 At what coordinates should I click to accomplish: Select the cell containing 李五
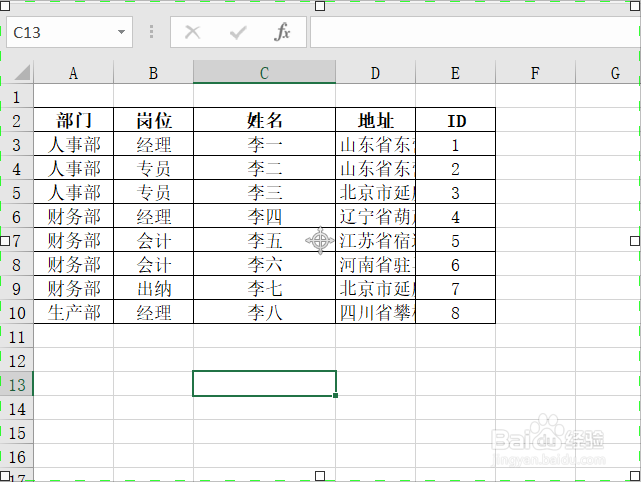point(264,240)
